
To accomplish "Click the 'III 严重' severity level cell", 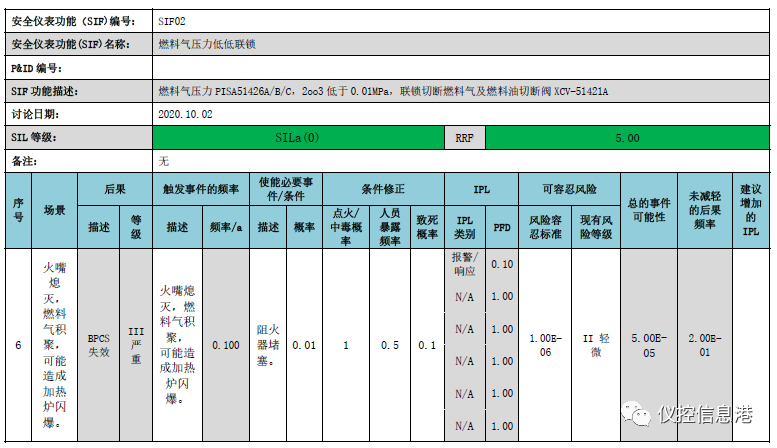I will pyautogui.click(x=136, y=345).
